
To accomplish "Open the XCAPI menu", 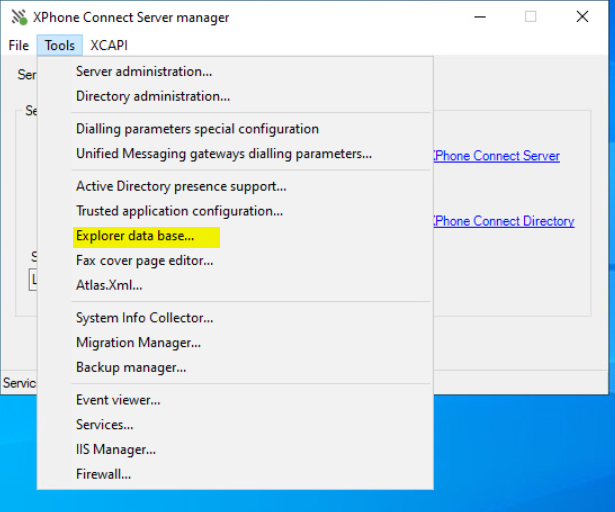I will [109, 46].
